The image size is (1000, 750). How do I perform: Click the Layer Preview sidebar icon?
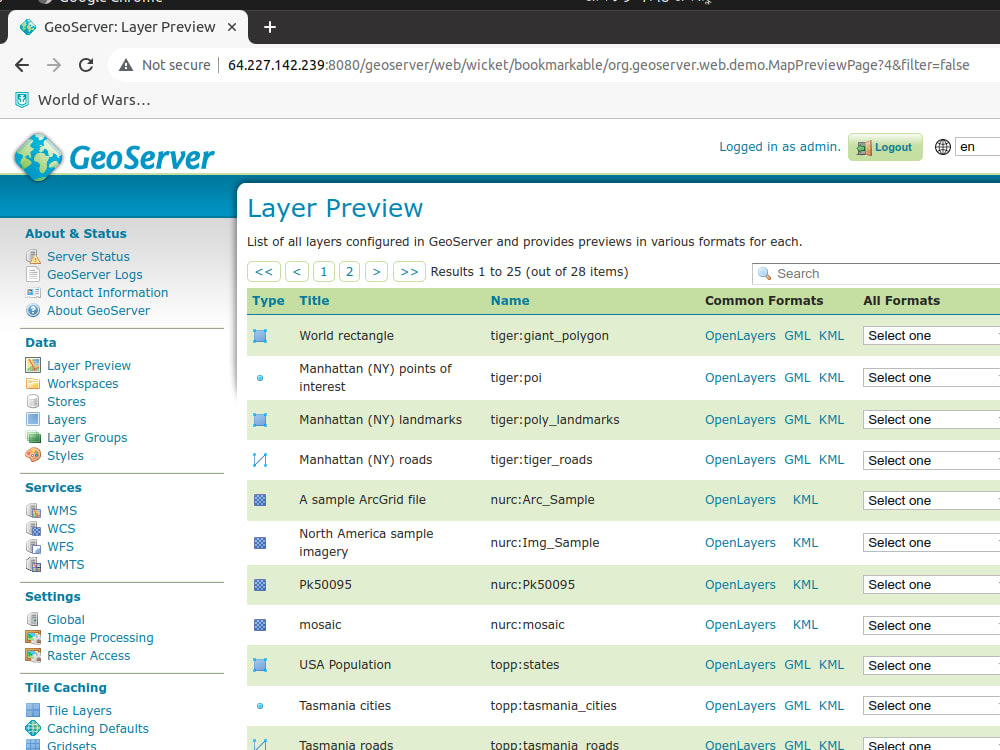[33, 365]
